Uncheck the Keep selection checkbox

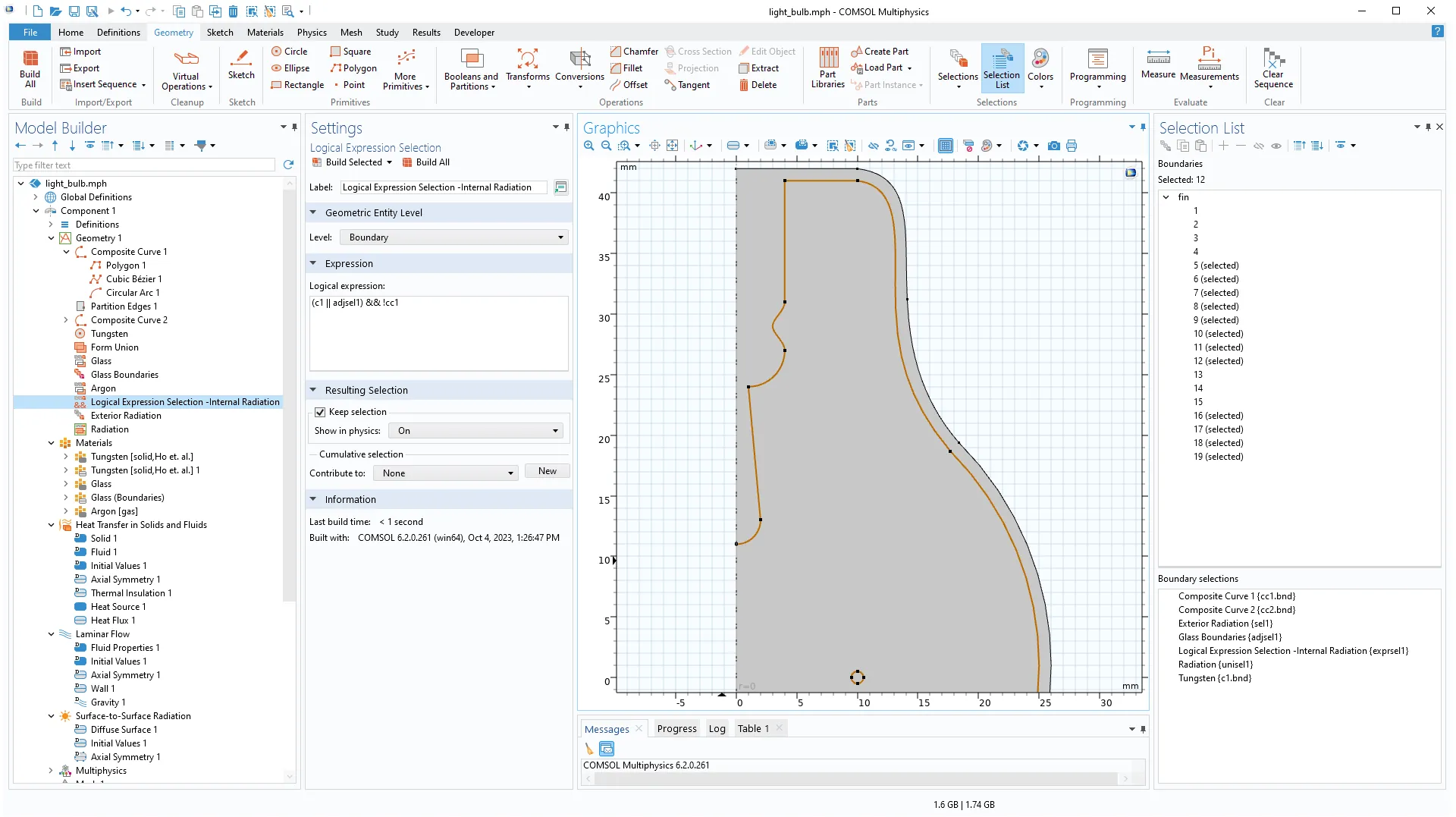[320, 412]
